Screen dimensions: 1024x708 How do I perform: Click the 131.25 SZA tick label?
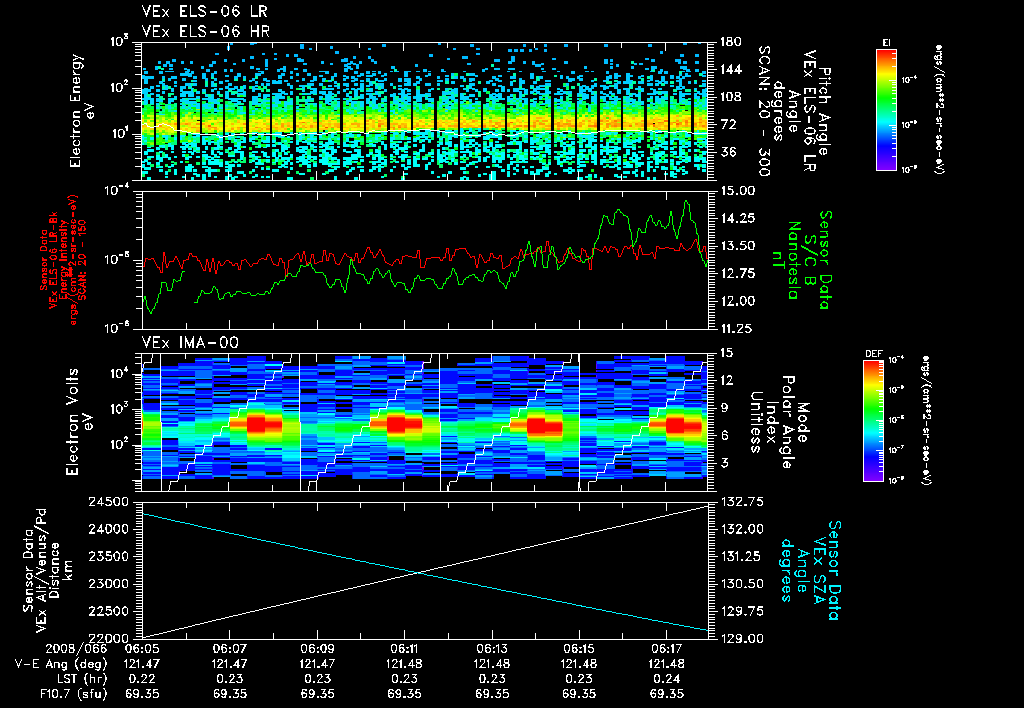tap(740, 556)
